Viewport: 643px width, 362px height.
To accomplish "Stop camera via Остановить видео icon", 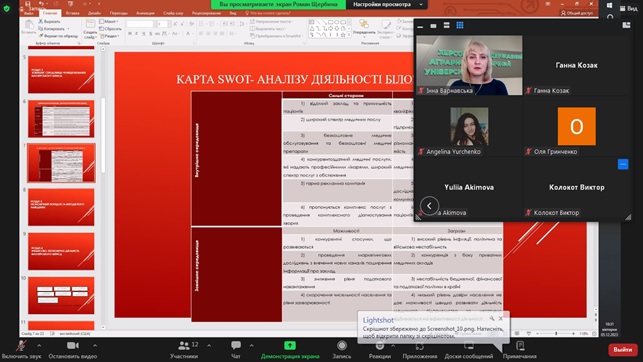I will (x=73, y=346).
